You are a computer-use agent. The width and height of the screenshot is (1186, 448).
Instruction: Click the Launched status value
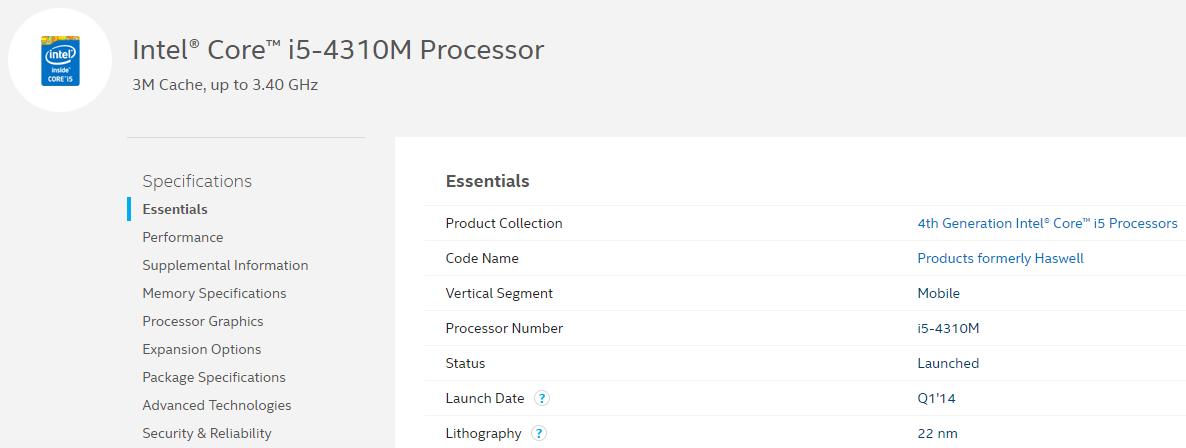click(x=948, y=363)
